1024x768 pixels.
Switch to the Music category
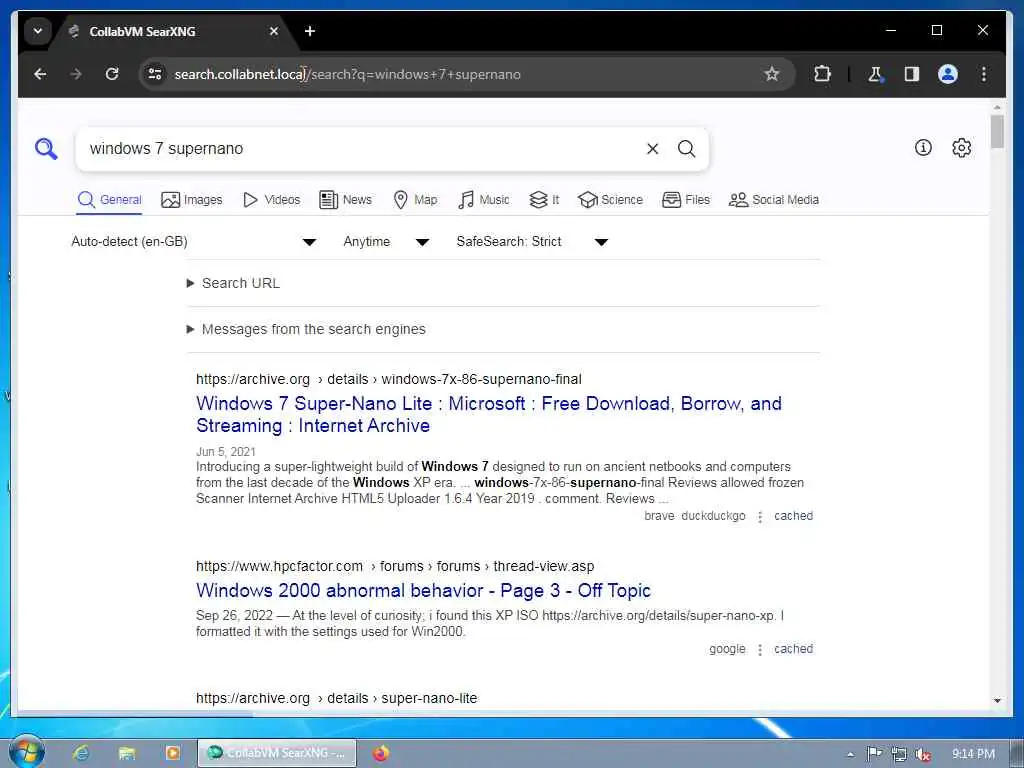pyautogui.click(x=483, y=200)
